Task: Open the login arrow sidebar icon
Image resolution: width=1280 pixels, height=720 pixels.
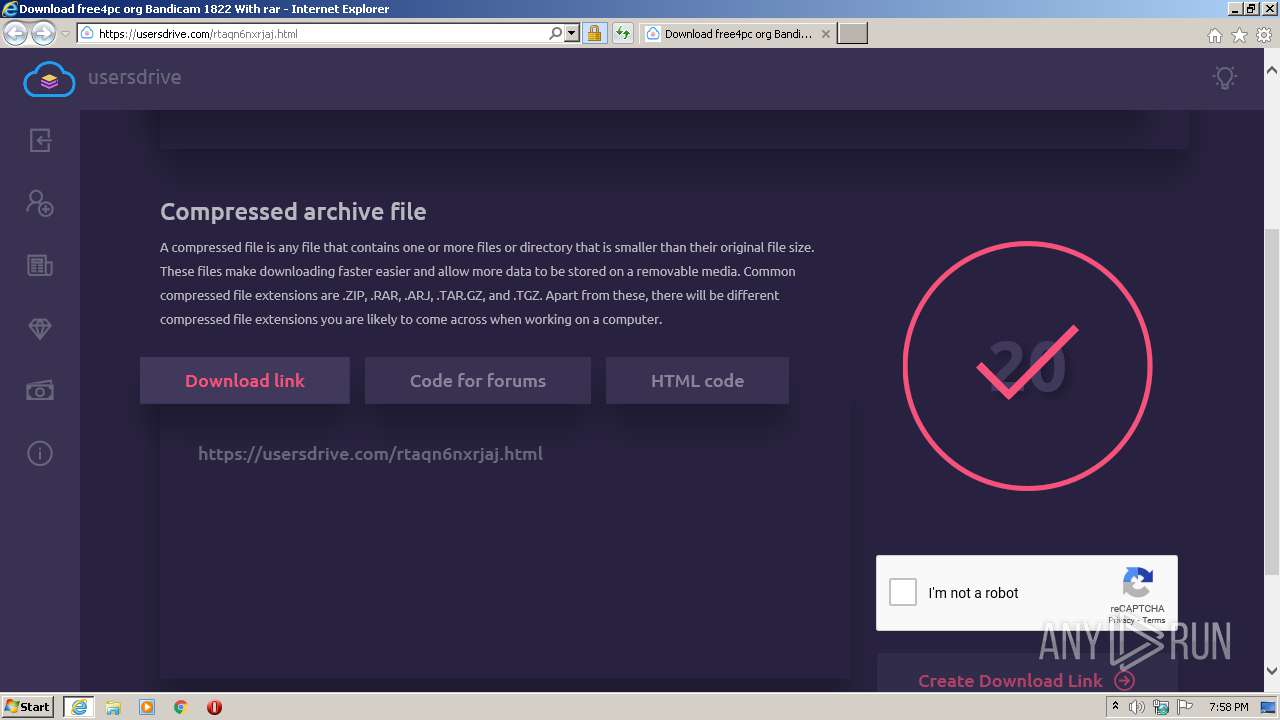Action: (x=40, y=140)
